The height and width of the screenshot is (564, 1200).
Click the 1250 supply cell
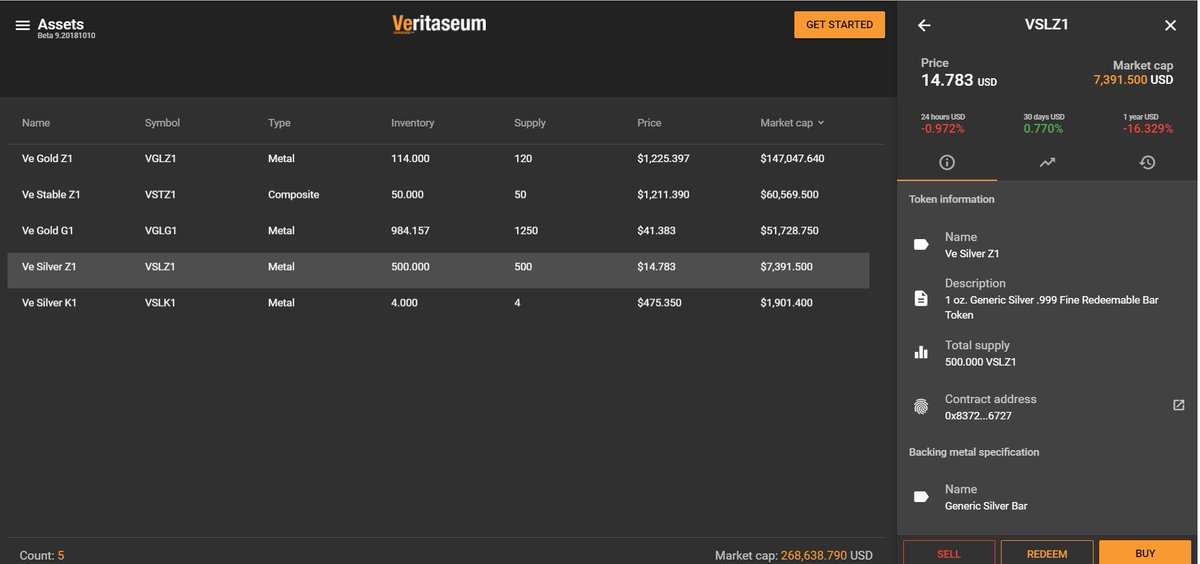tap(526, 230)
